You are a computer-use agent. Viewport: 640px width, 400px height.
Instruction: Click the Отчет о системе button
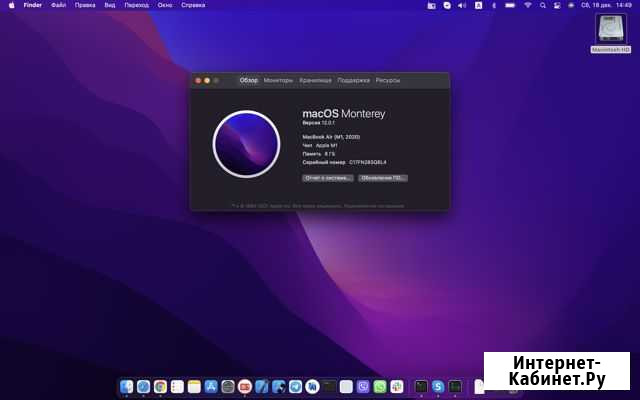point(328,178)
